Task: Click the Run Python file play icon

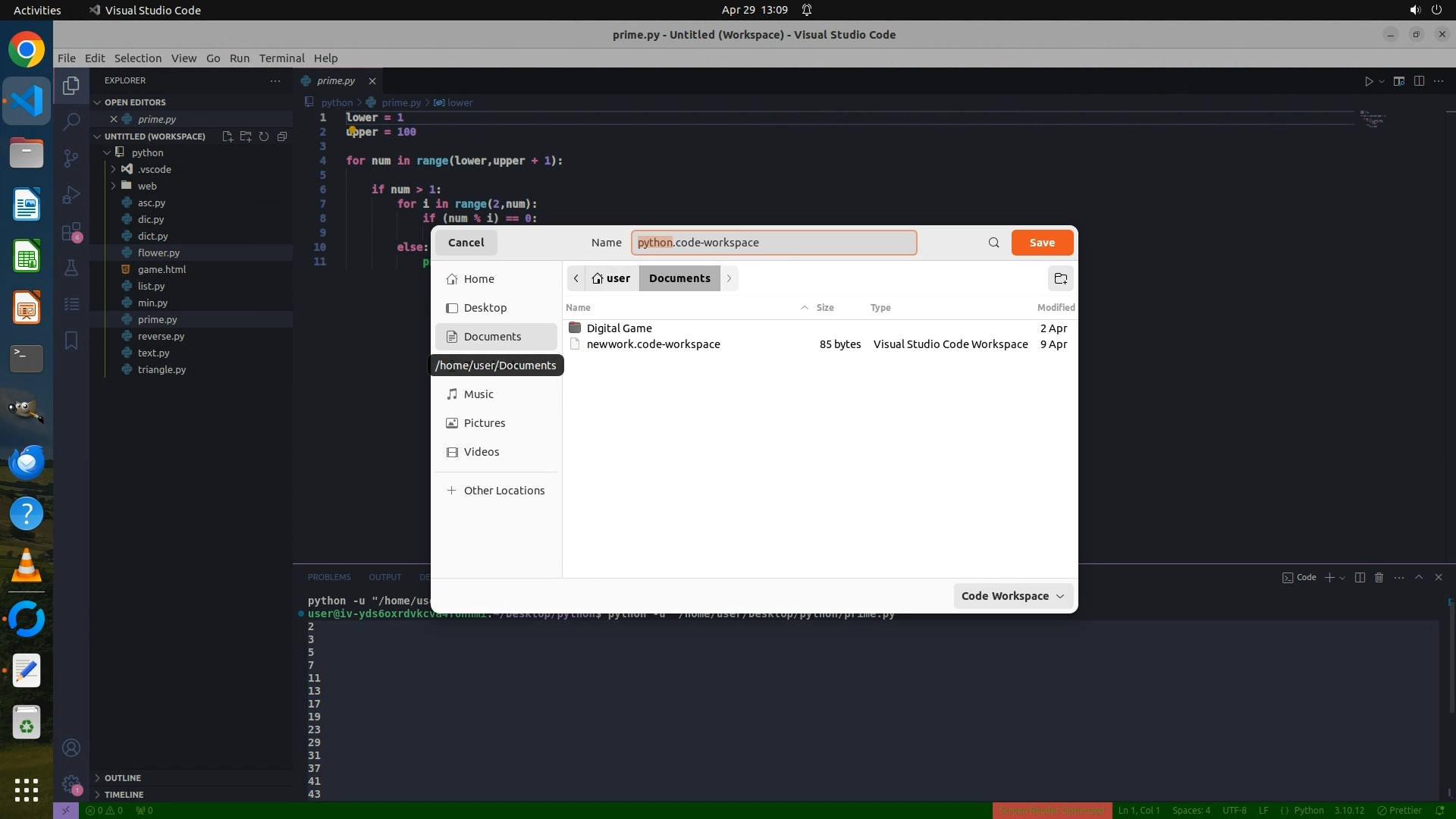Action: point(1369,81)
